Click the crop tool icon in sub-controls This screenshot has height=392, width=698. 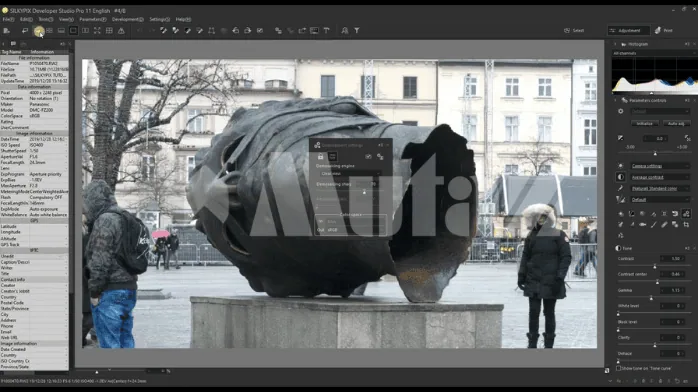click(x=686, y=225)
